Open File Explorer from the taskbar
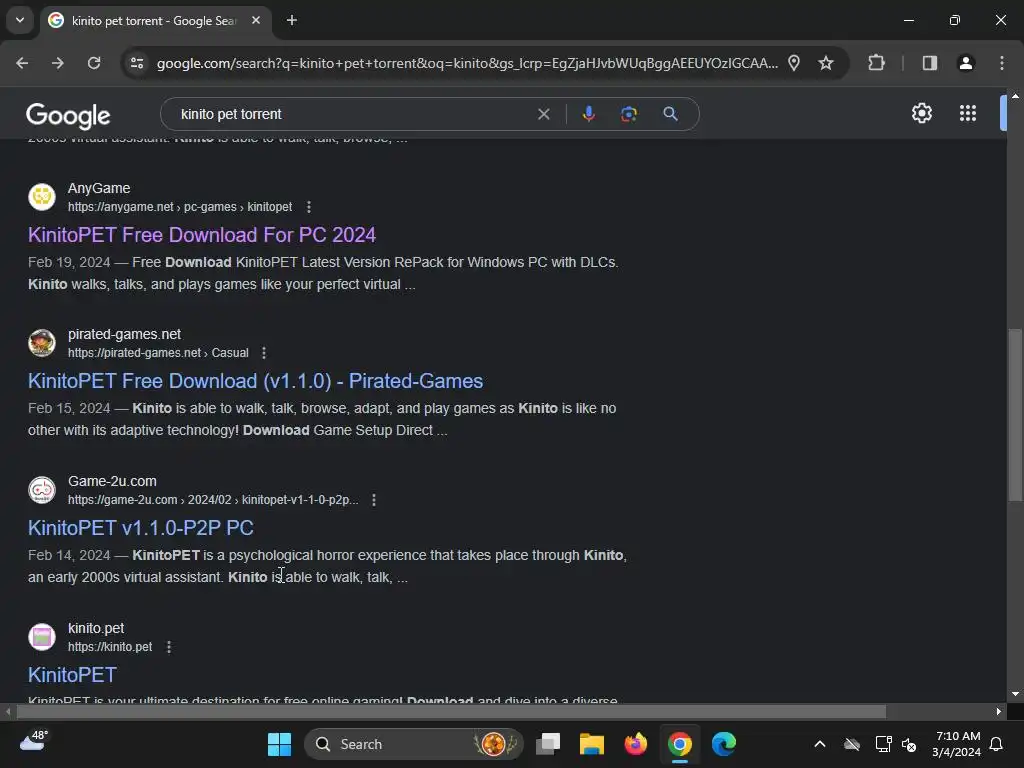Viewport: 1024px width, 768px height. click(x=592, y=744)
